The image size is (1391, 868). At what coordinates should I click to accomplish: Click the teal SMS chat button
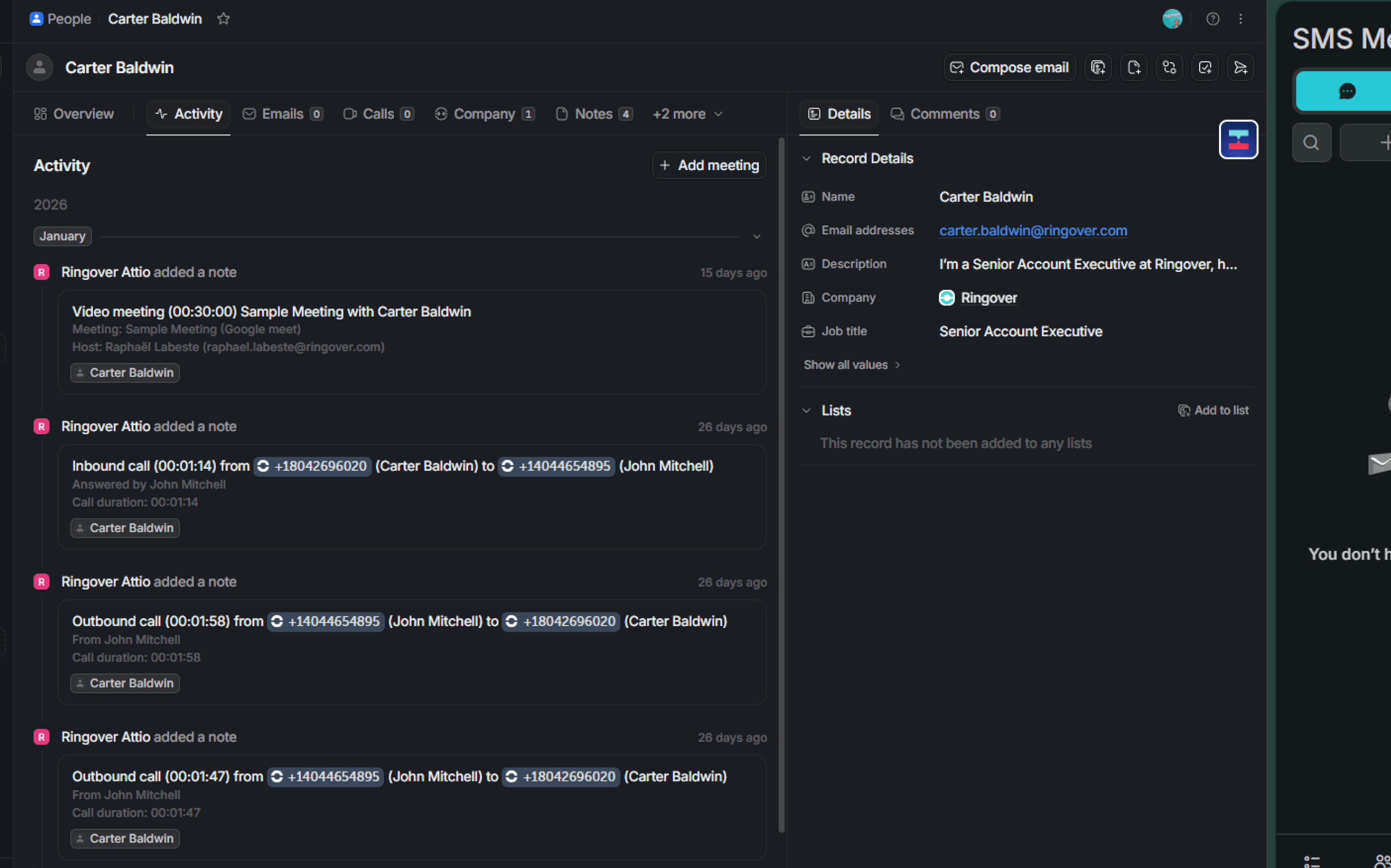[x=1347, y=91]
